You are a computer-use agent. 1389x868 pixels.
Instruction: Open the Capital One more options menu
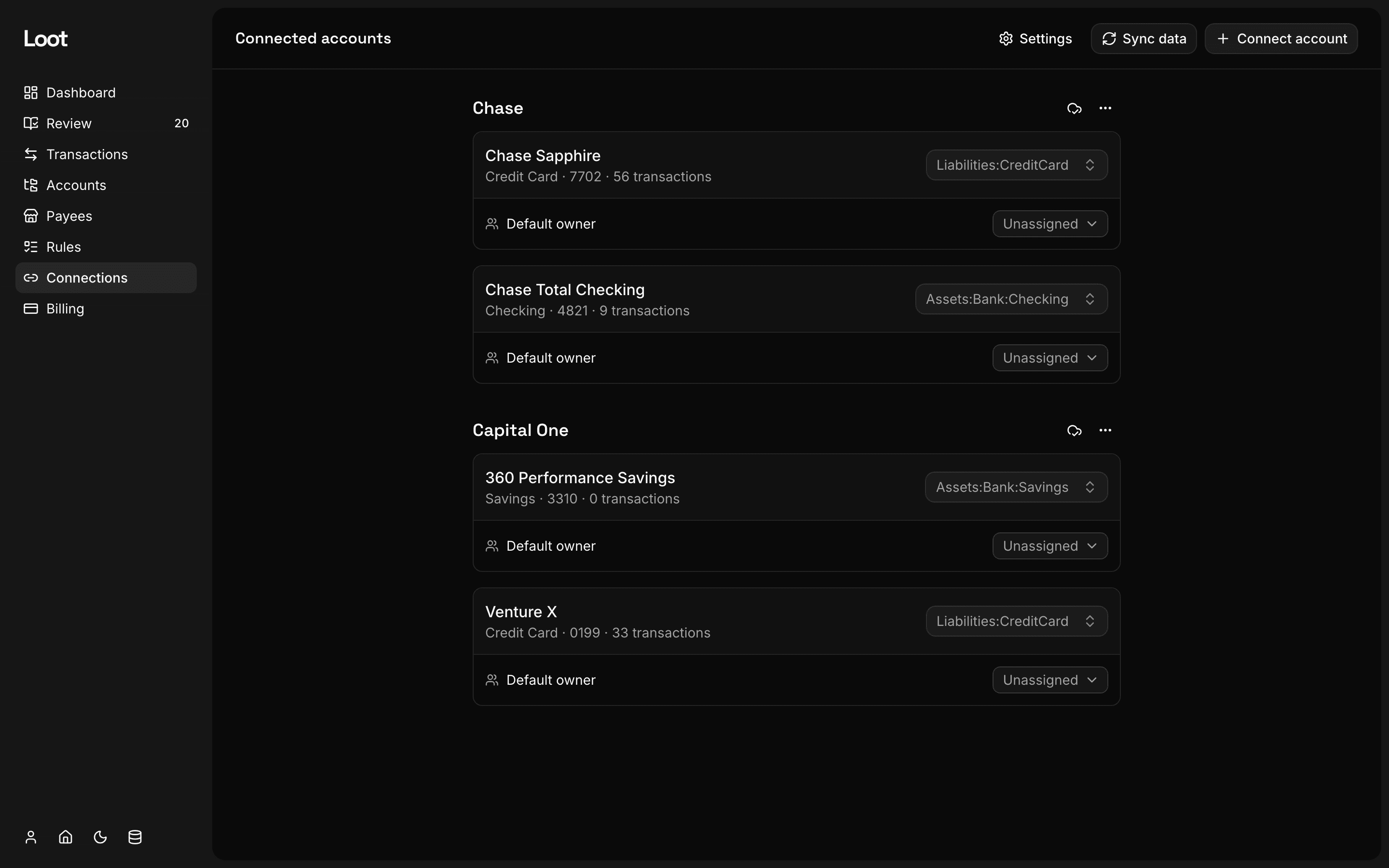[x=1105, y=430]
